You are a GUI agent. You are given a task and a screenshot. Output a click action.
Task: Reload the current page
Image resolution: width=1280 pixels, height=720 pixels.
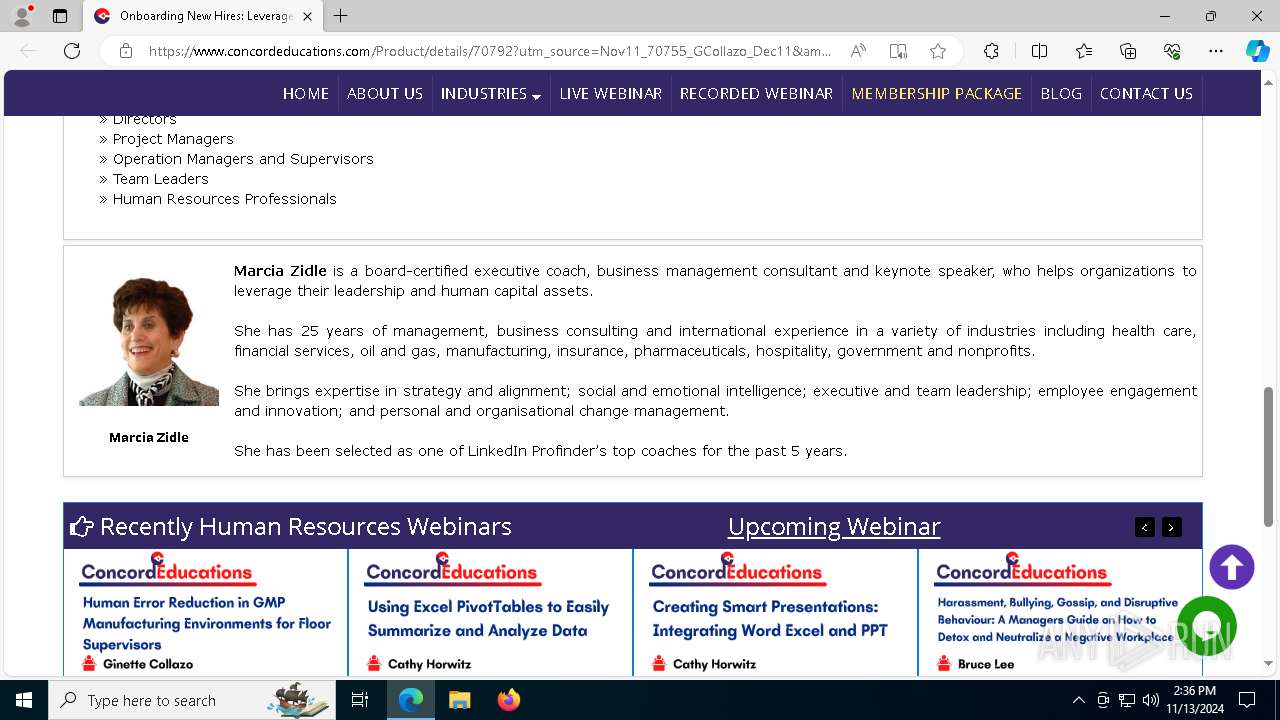[x=72, y=51]
